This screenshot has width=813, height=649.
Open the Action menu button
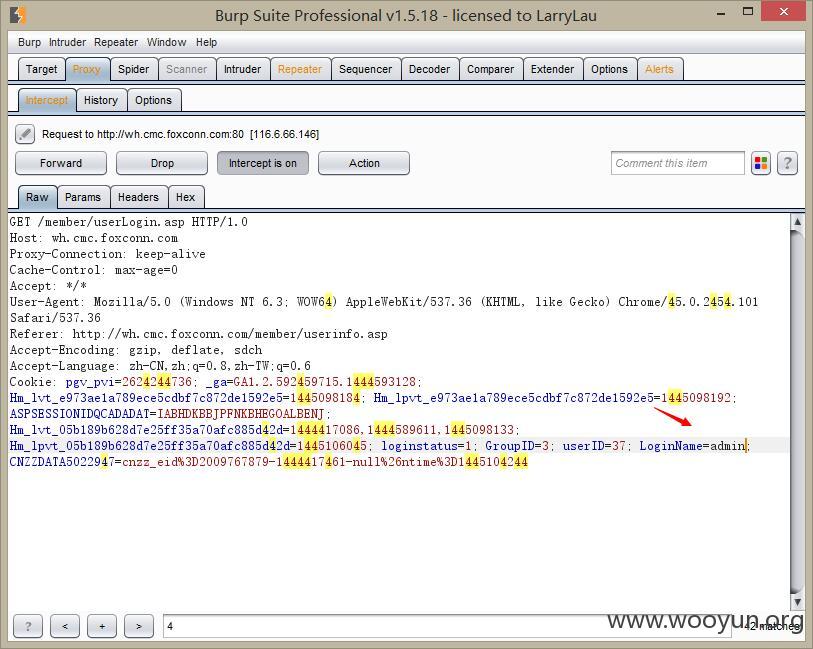point(364,163)
